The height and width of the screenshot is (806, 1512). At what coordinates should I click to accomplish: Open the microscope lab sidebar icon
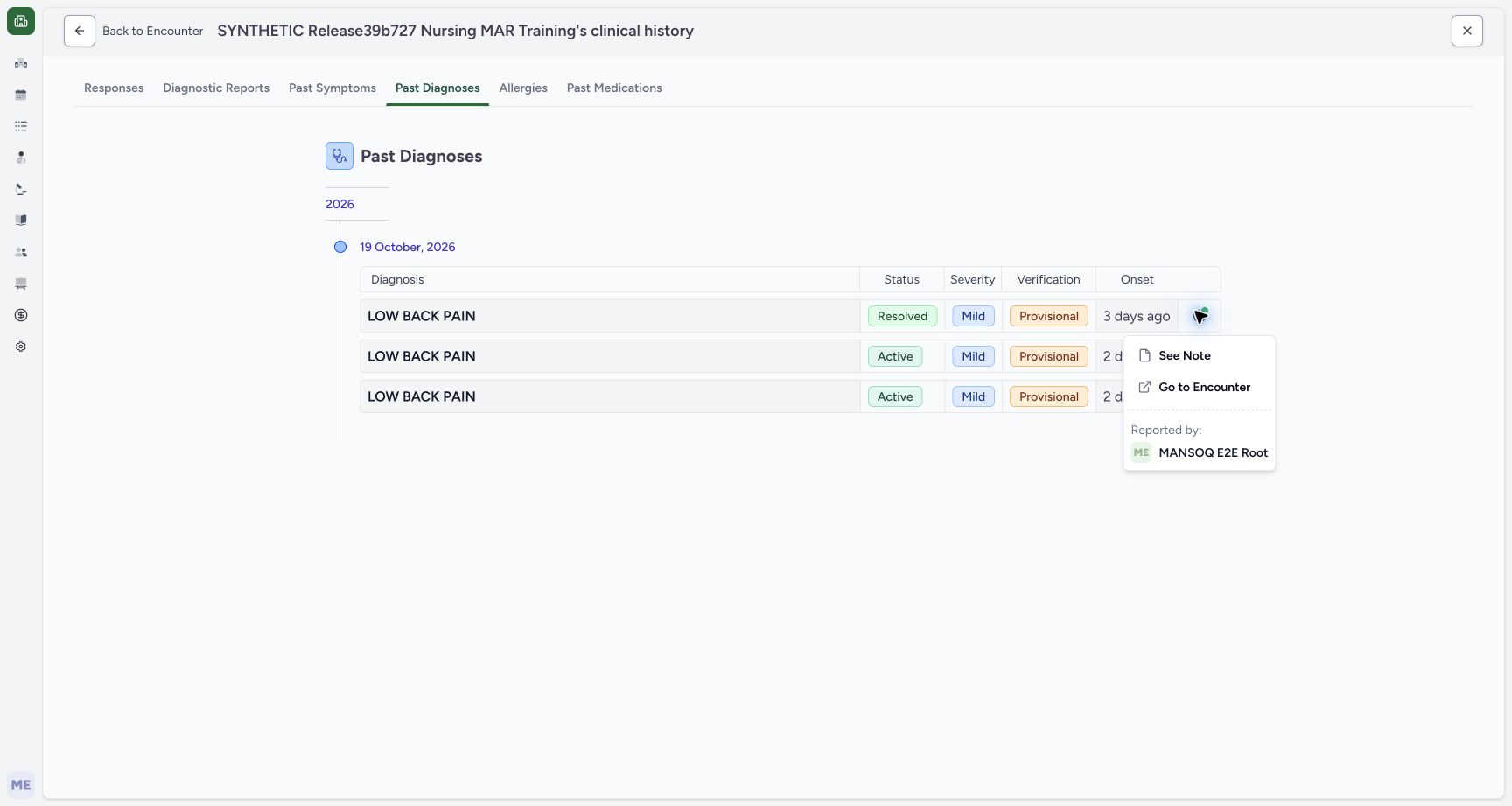point(21,189)
